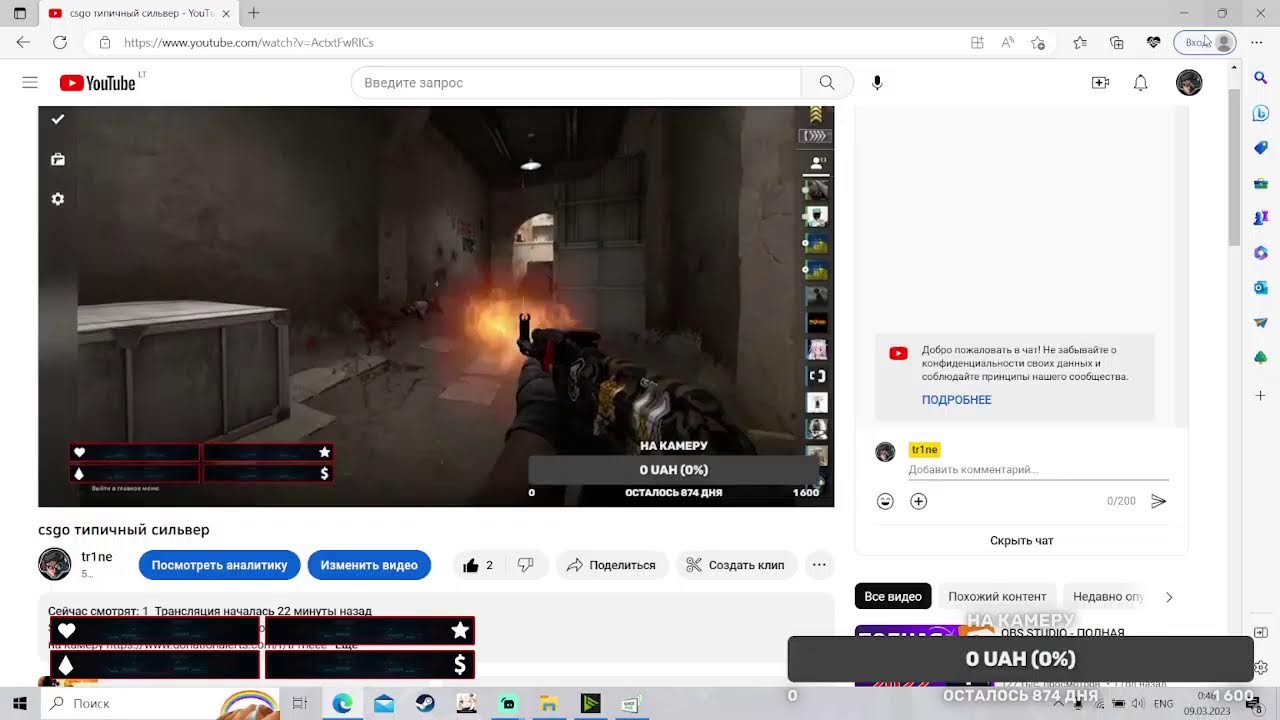
Task: Click the search magnifier button
Action: [827, 83]
